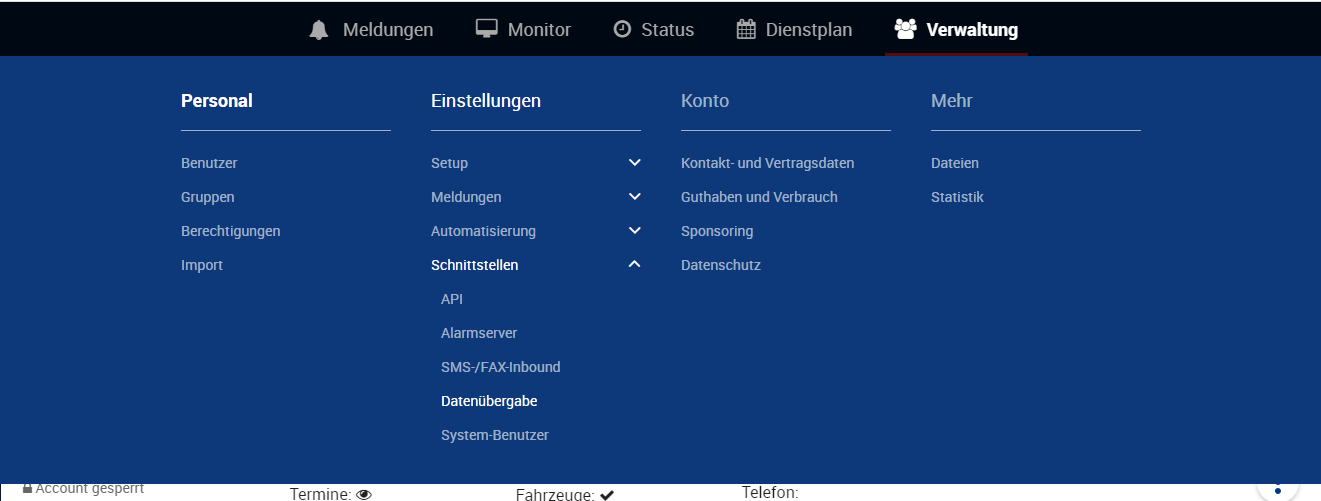The height and width of the screenshot is (501, 1321).
Task: Click the people icon beside Verwaltung
Action: 906,29
